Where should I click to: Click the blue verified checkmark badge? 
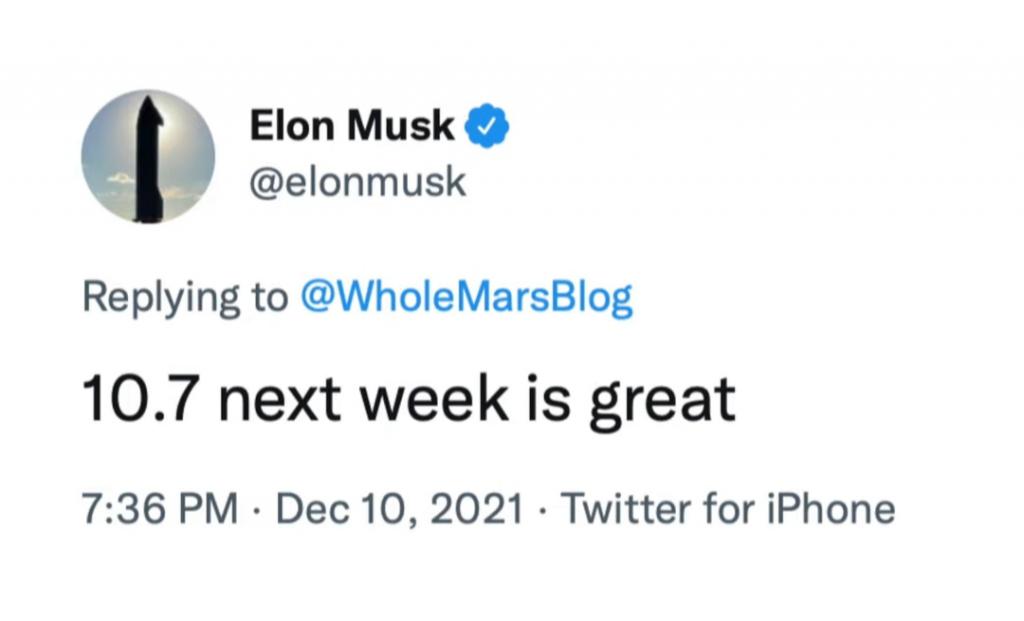click(x=487, y=125)
